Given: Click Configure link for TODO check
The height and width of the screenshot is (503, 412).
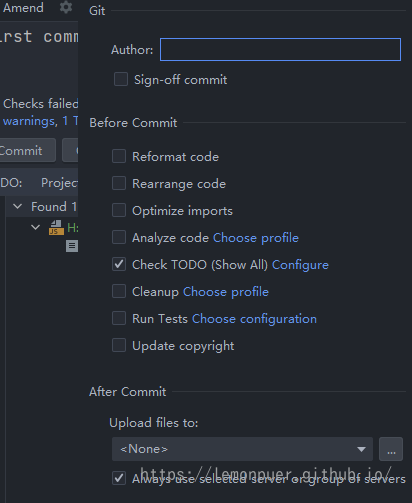Looking at the screenshot, I should click(300, 265).
